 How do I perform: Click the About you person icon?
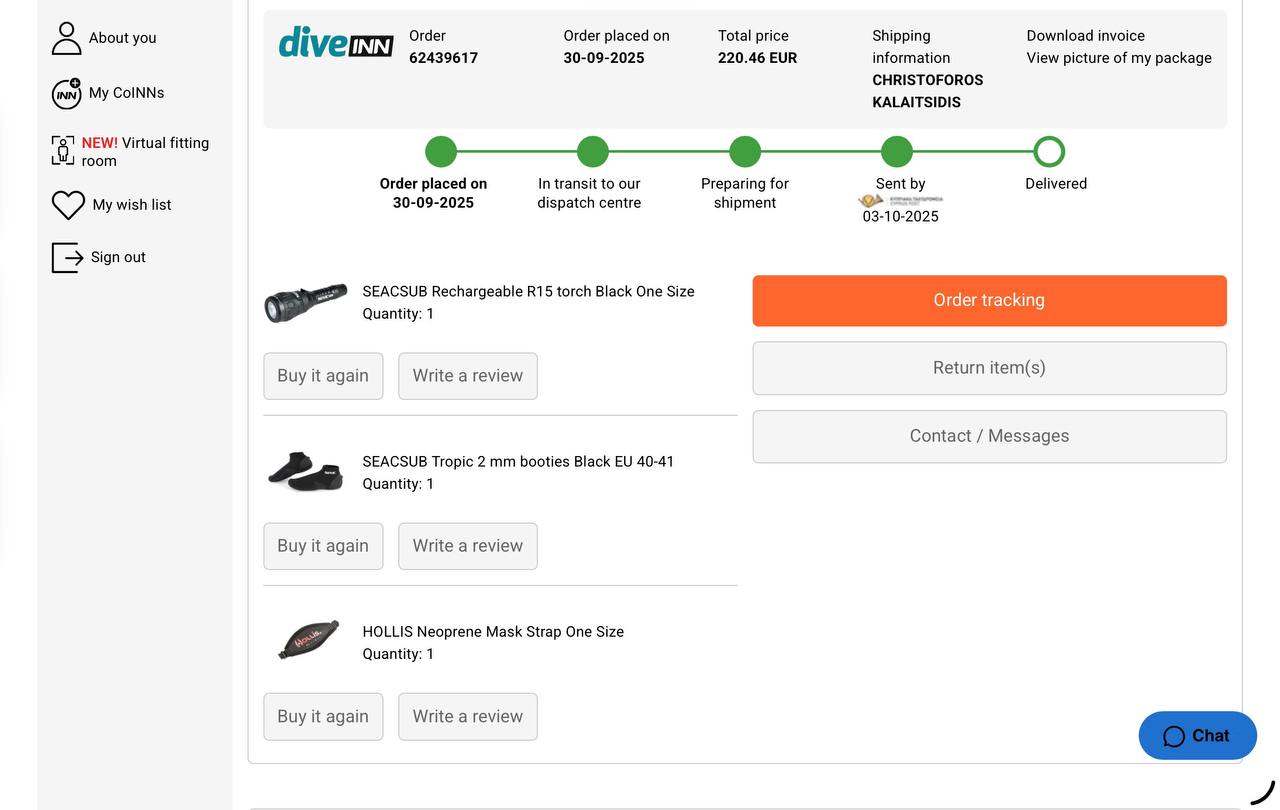66,38
